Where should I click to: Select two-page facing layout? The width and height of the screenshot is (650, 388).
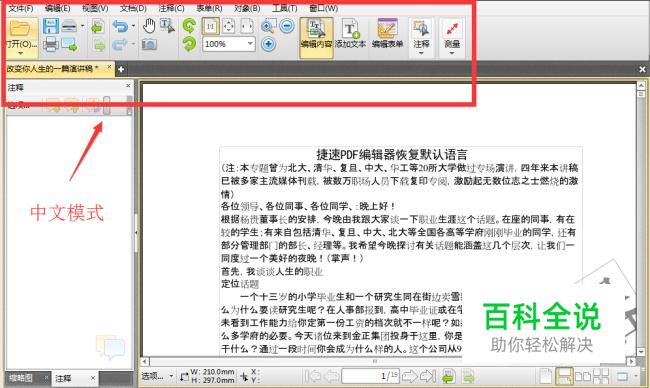click(x=583, y=376)
